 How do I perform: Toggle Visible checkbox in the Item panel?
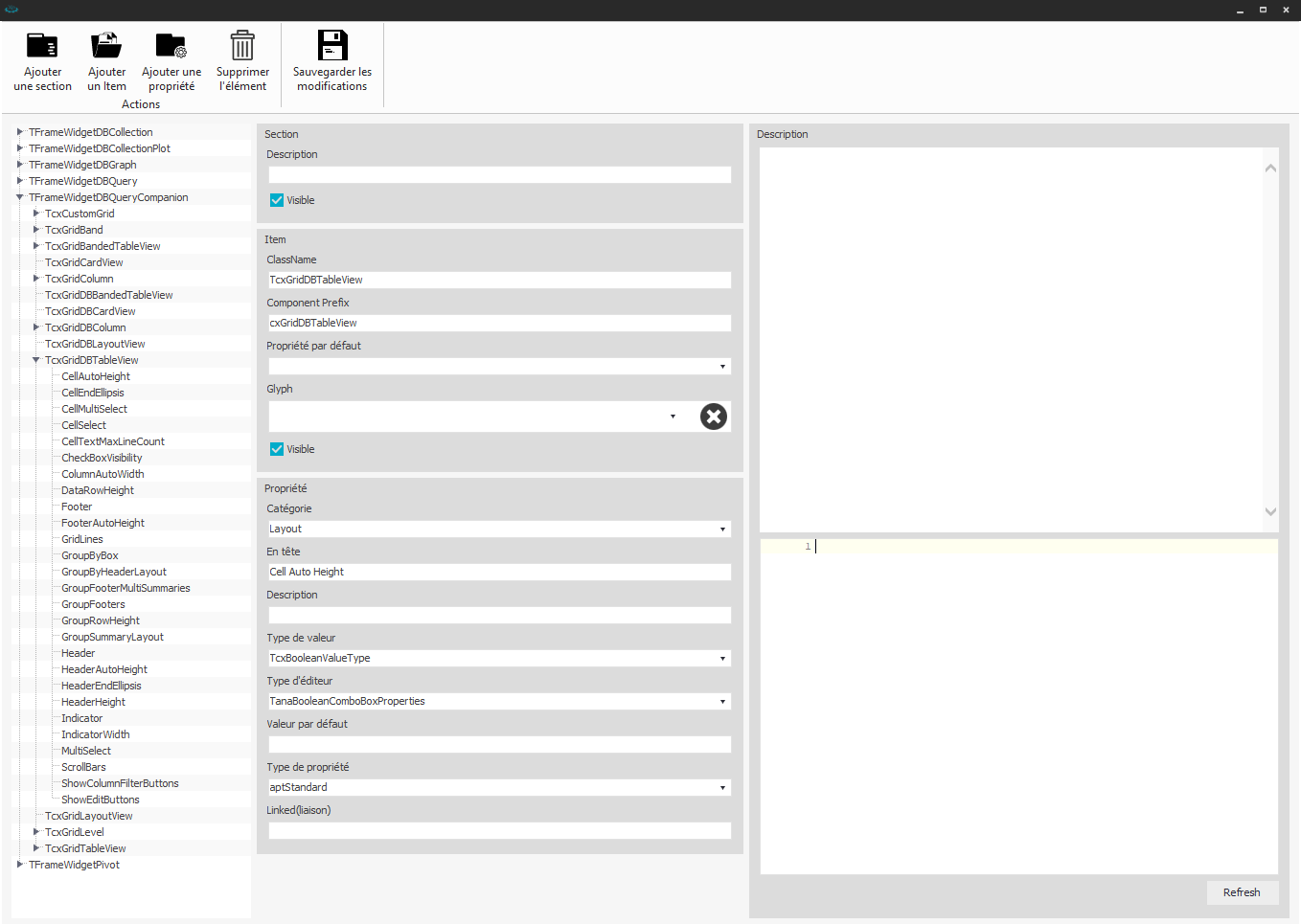[x=277, y=449]
